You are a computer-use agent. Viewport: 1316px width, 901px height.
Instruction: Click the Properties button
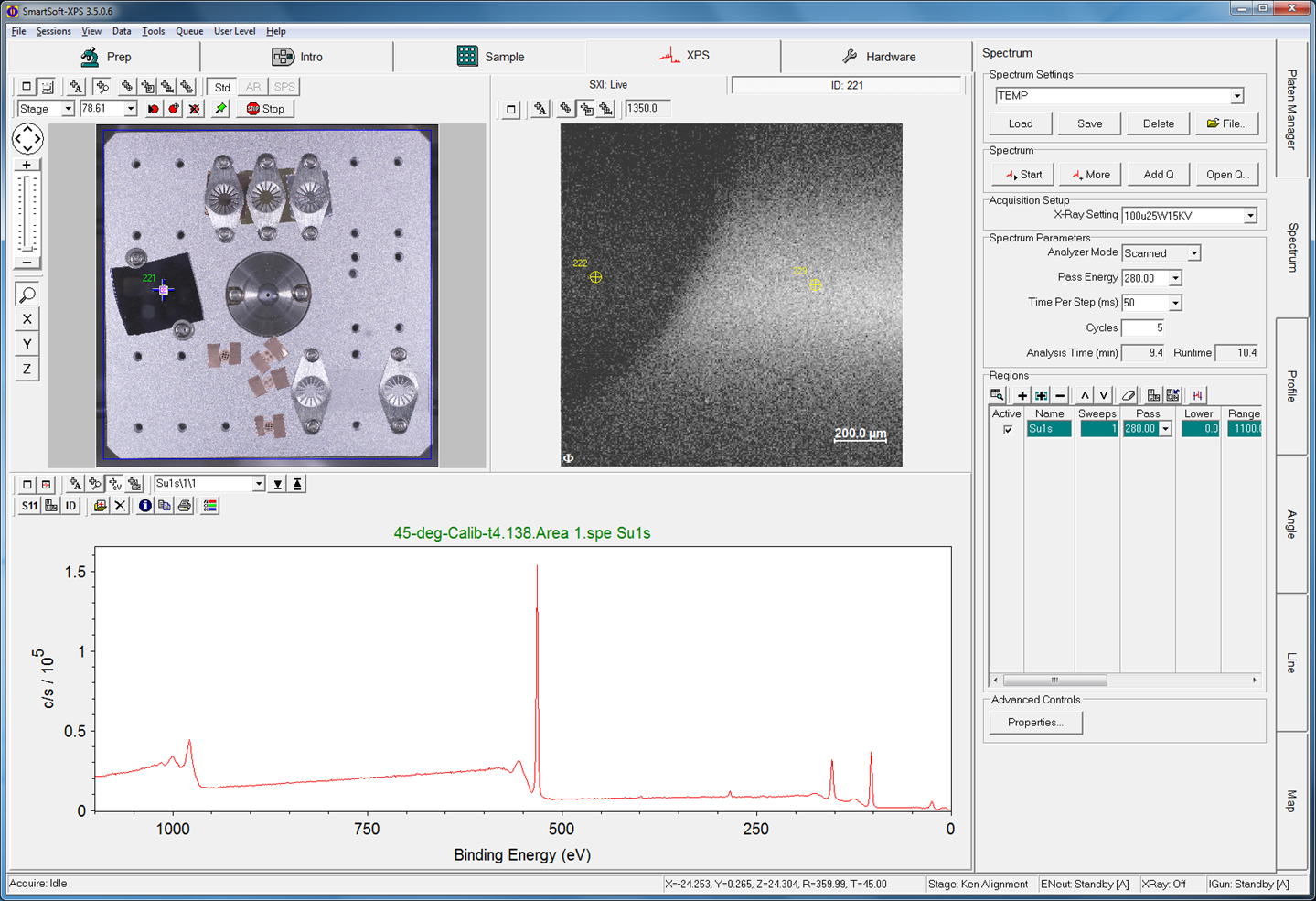[1035, 723]
